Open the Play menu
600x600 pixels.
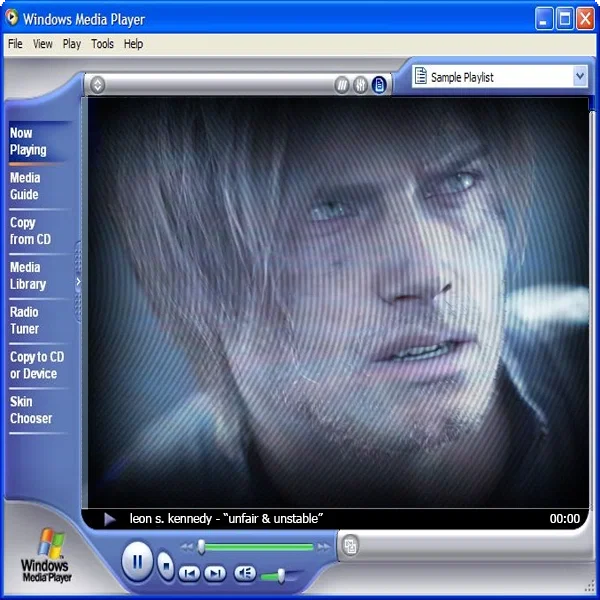click(72, 44)
